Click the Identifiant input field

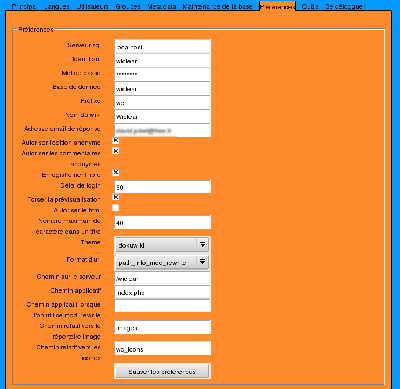click(162, 60)
